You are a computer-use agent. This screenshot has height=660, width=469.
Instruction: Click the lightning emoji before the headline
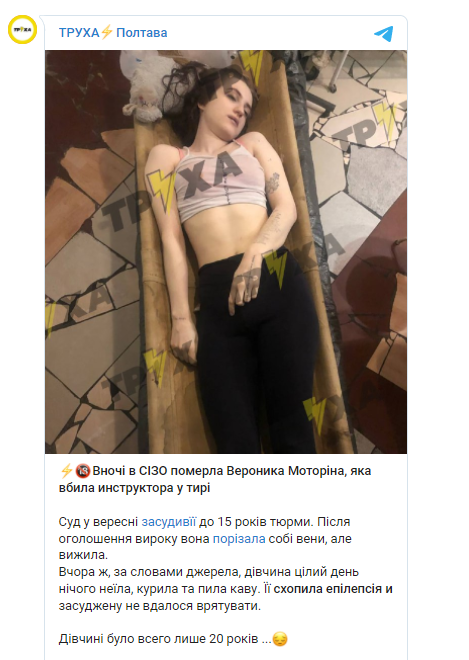tap(67, 471)
